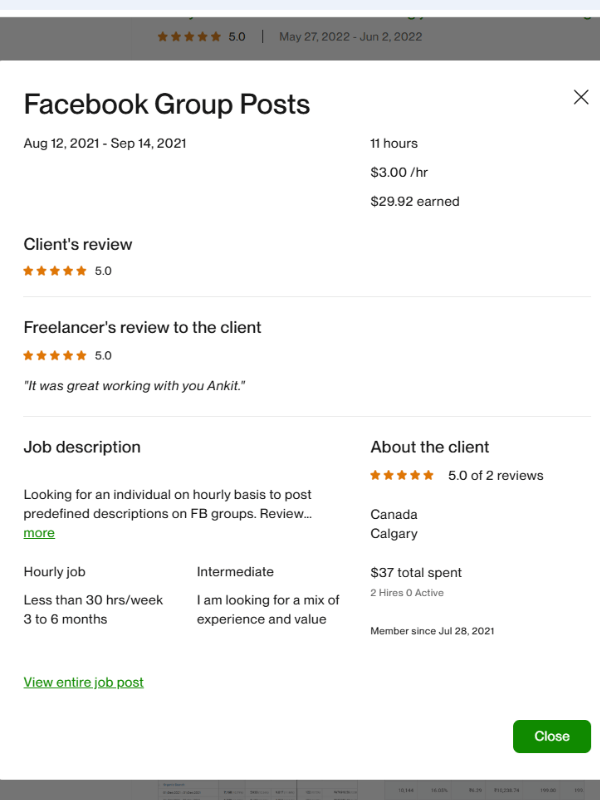Click the '$37 total spent' text
The width and height of the screenshot is (600, 800).
tap(416, 573)
